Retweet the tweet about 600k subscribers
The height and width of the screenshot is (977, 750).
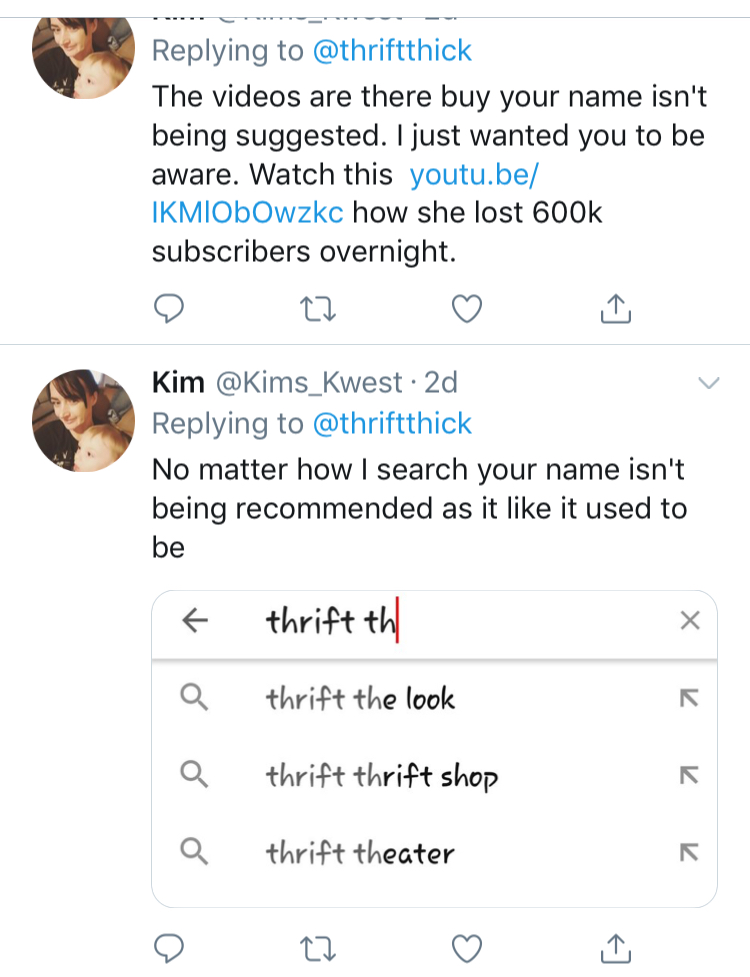click(318, 311)
